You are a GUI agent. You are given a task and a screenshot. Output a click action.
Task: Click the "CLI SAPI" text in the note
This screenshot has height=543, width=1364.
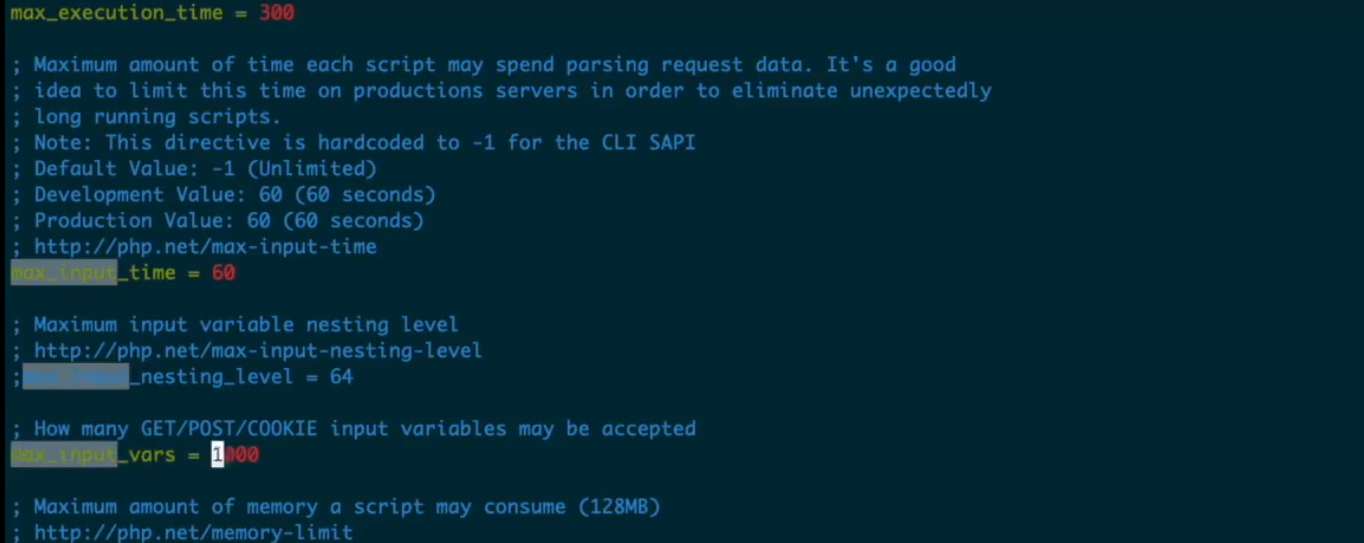[648, 142]
